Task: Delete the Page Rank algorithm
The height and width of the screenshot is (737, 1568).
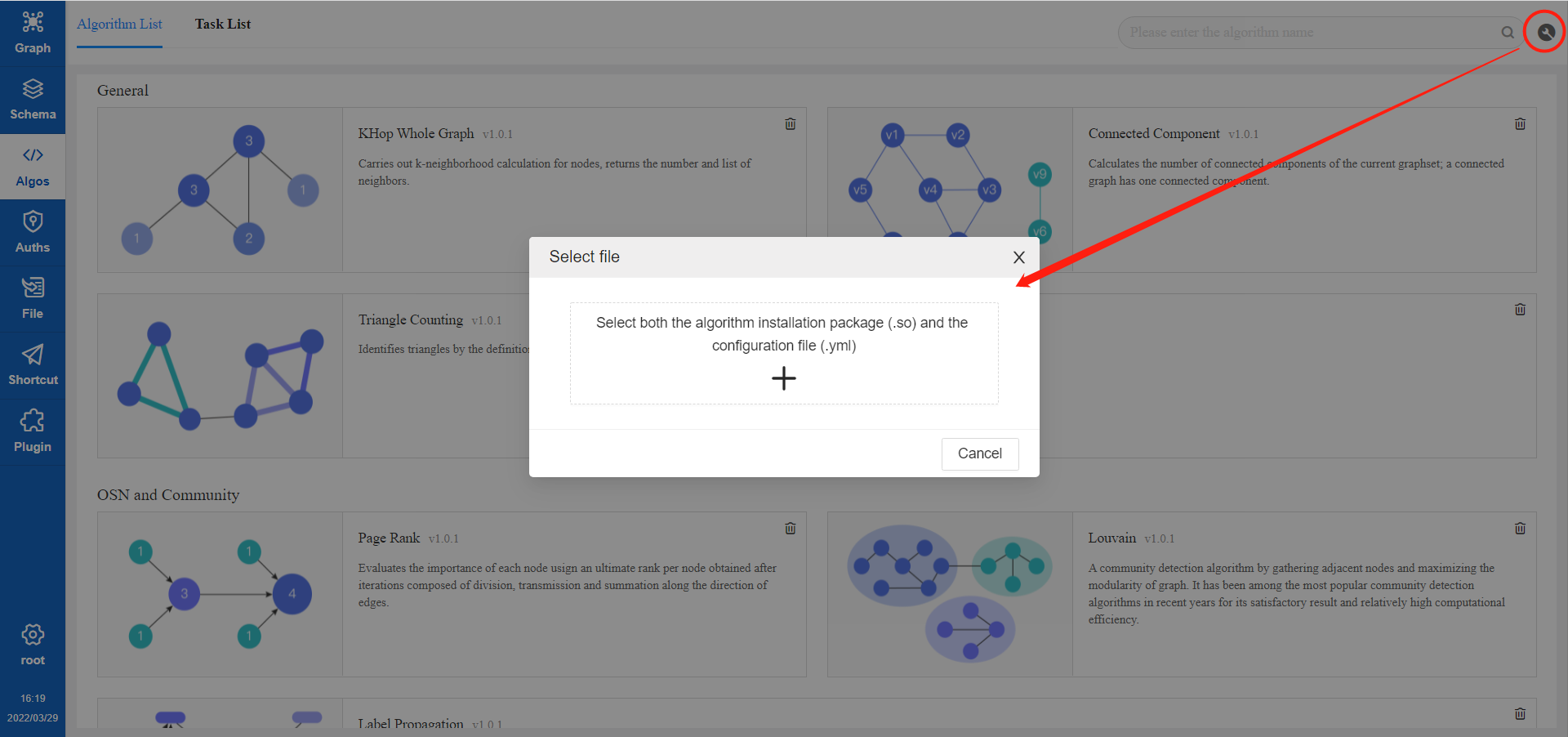Action: coord(791,529)
